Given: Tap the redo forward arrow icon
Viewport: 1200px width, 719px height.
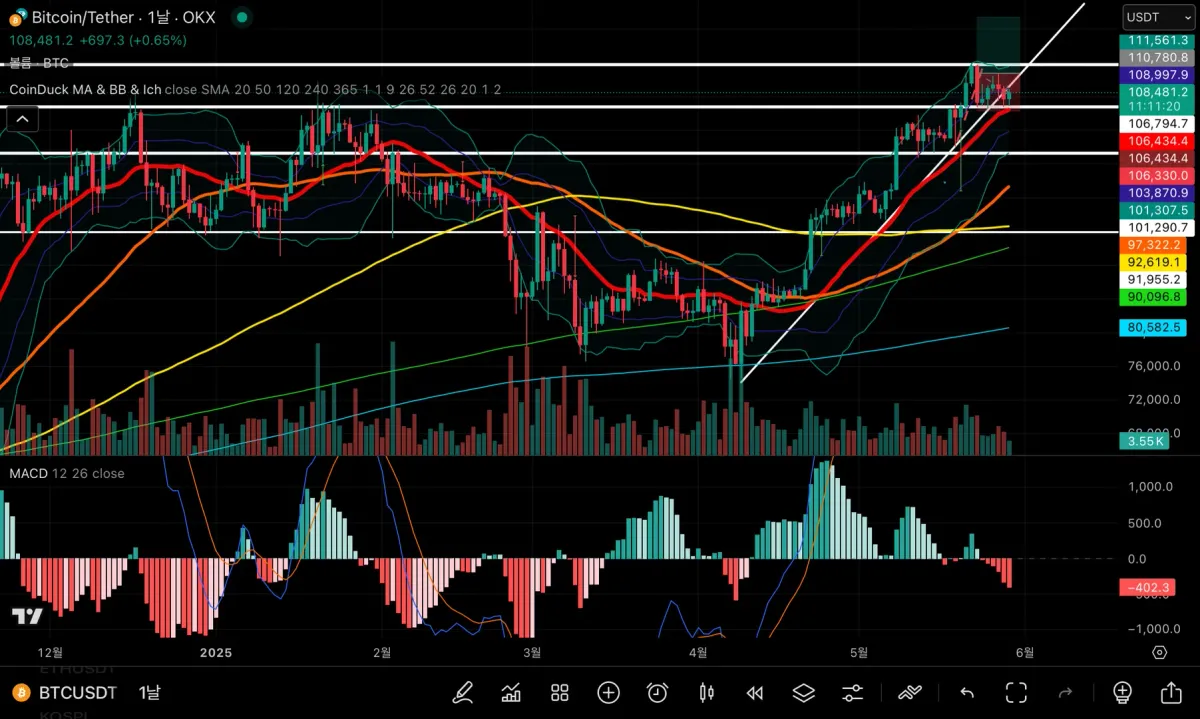Looking at the screenshot, I should pos(1065,692).
